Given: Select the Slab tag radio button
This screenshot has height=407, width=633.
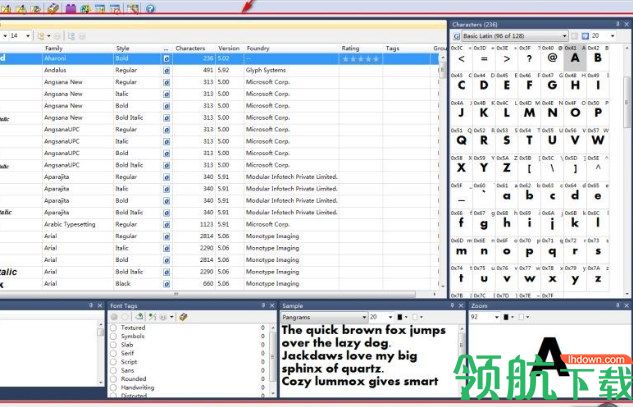Looking at the screenshot, I should coord(113,345).
